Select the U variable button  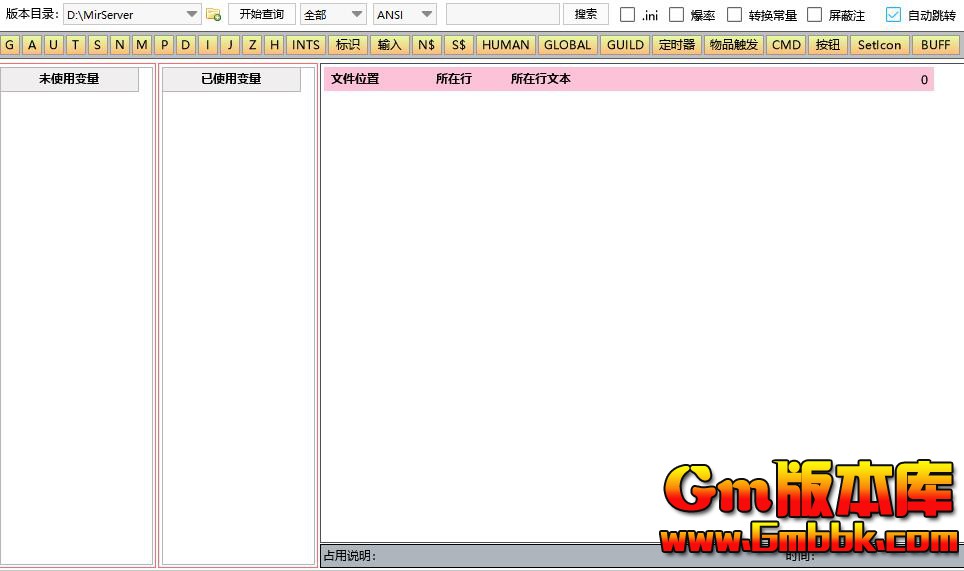click(53, 45)
